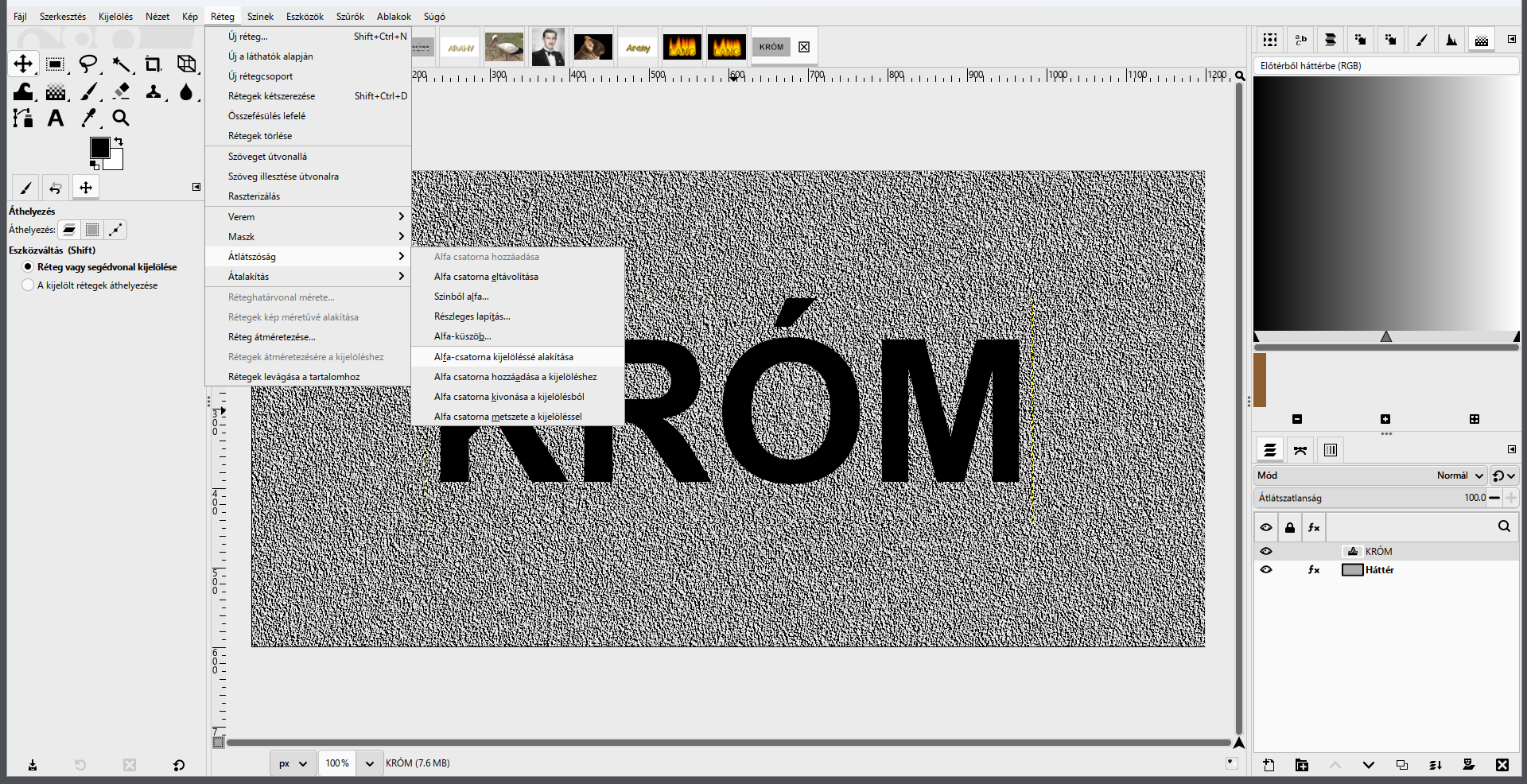Select the Eraser tool
Viewport: 1527px width, 784px height.
[x=121, y=91]
